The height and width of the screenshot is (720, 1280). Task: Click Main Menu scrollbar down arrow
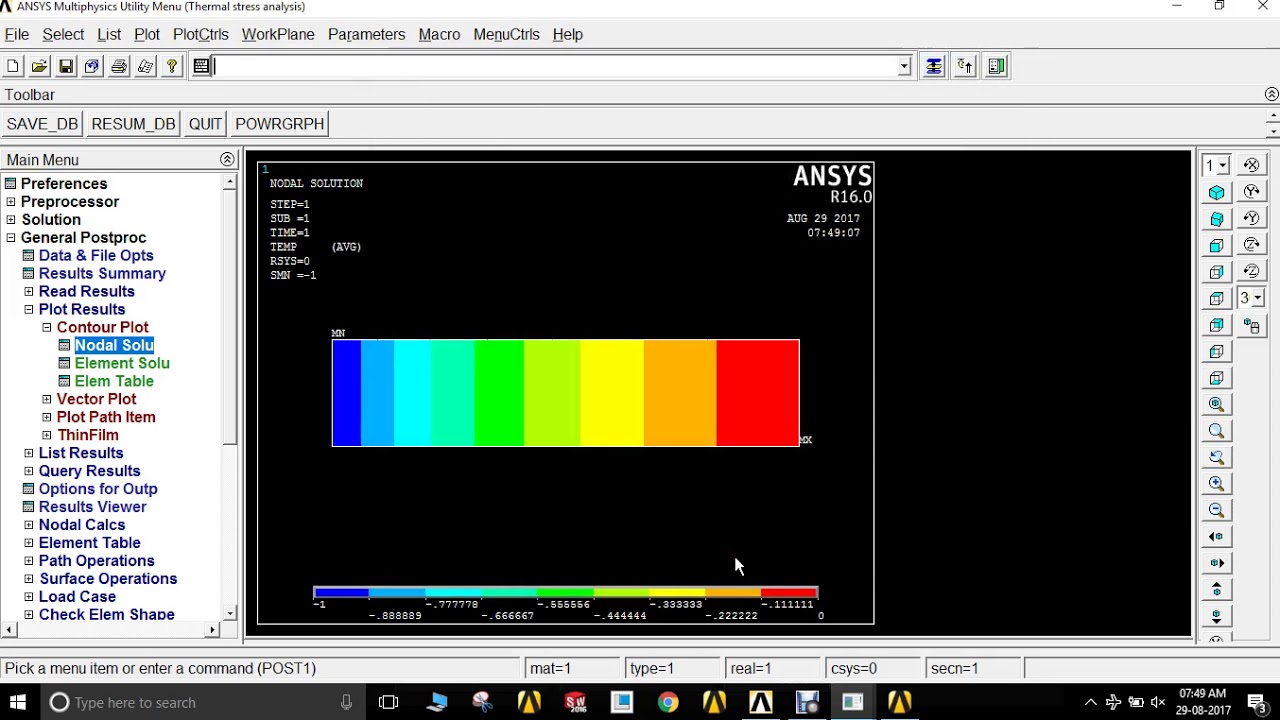point(231,613)
